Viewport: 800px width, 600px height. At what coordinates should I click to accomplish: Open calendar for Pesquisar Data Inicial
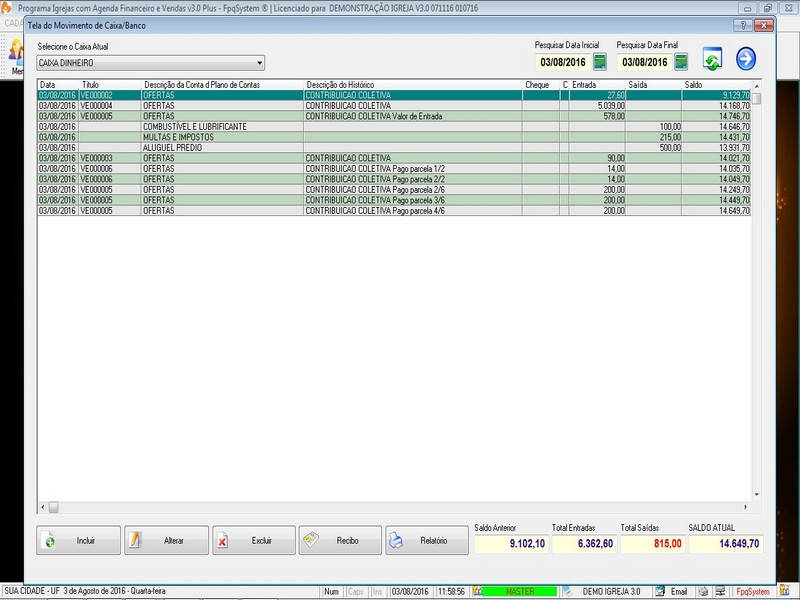pos(600,62)
